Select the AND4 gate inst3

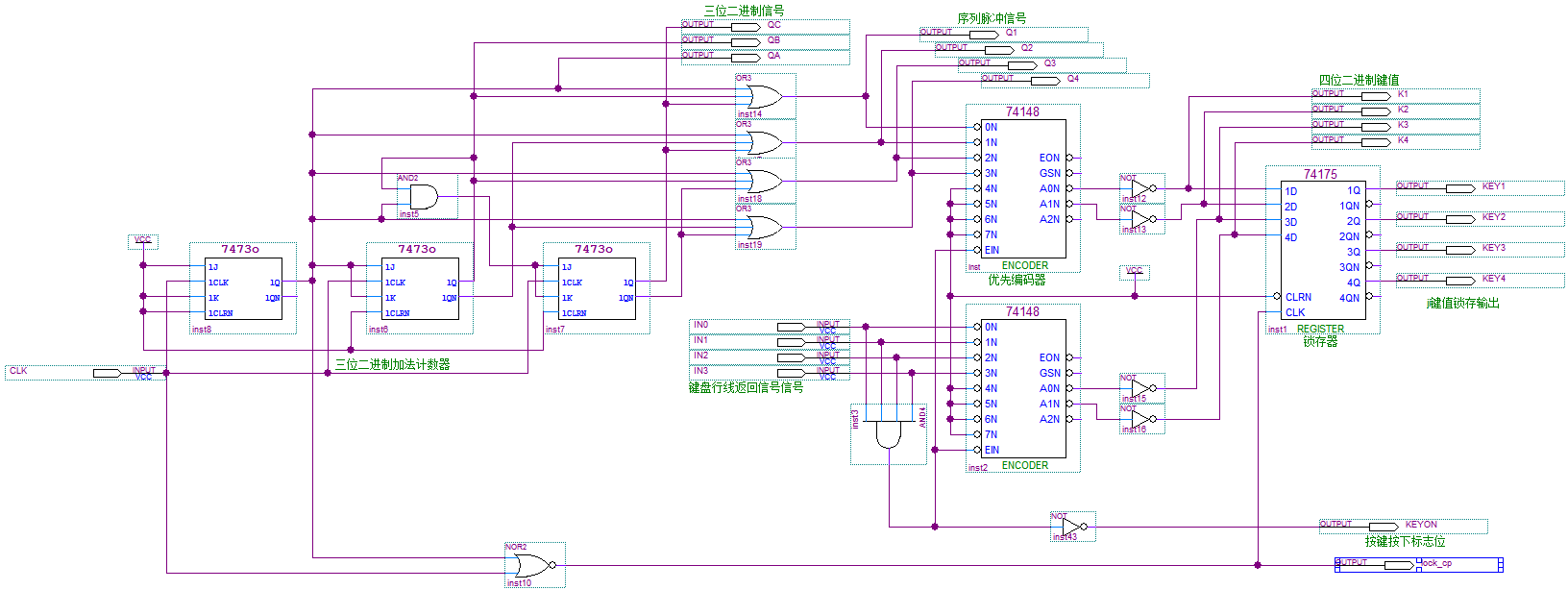[888, 434]
